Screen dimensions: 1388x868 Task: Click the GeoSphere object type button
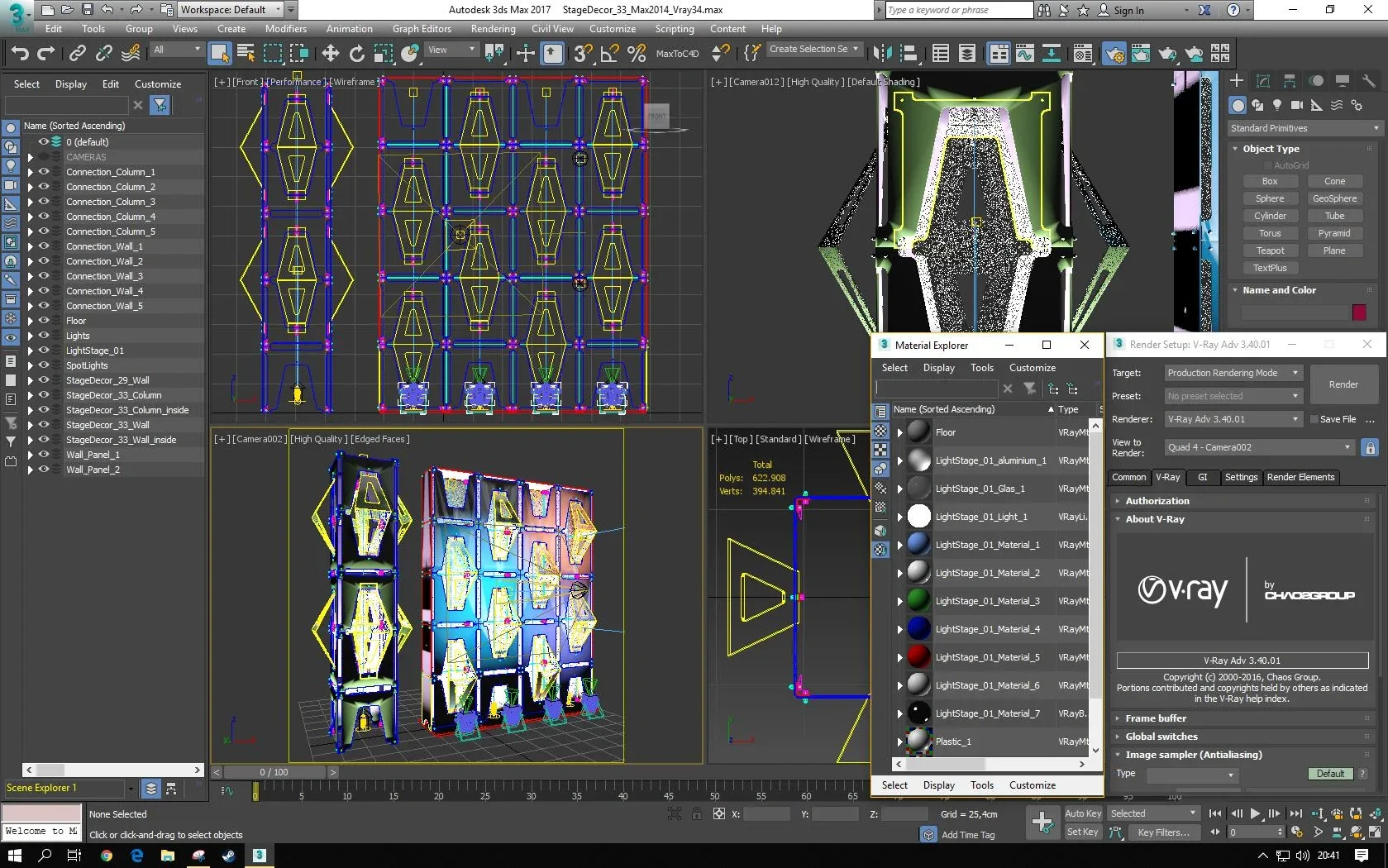pyautogui.click(x=1334, y=198)
